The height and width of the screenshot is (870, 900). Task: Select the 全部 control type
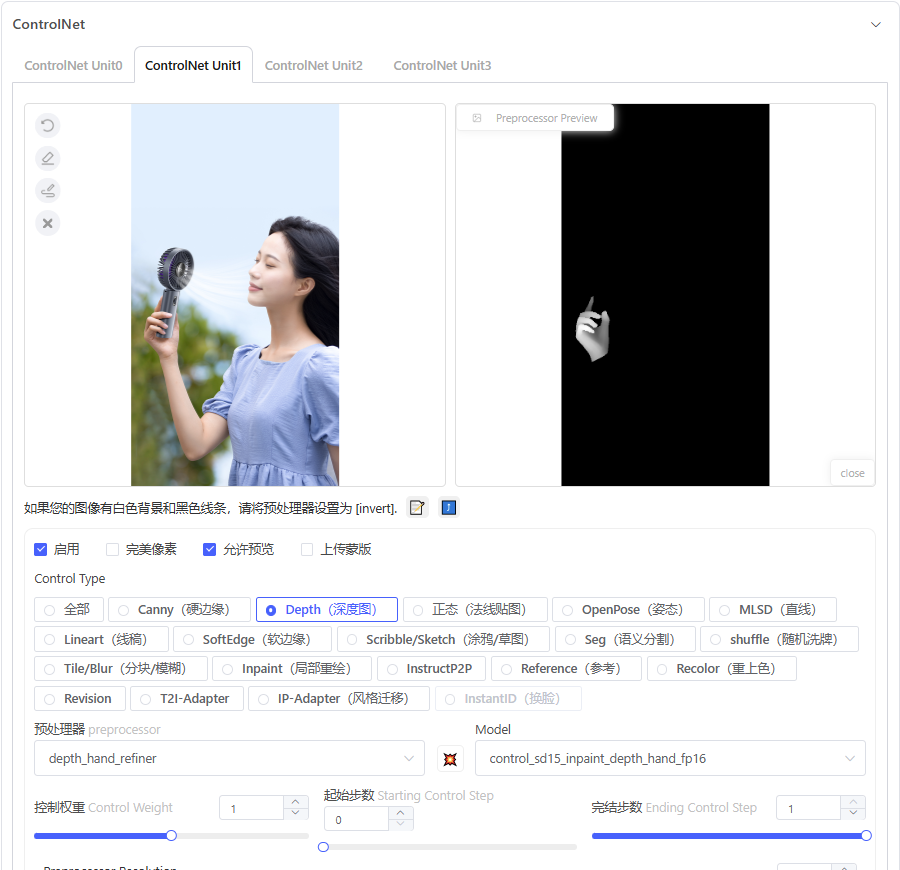coord(69,609)
